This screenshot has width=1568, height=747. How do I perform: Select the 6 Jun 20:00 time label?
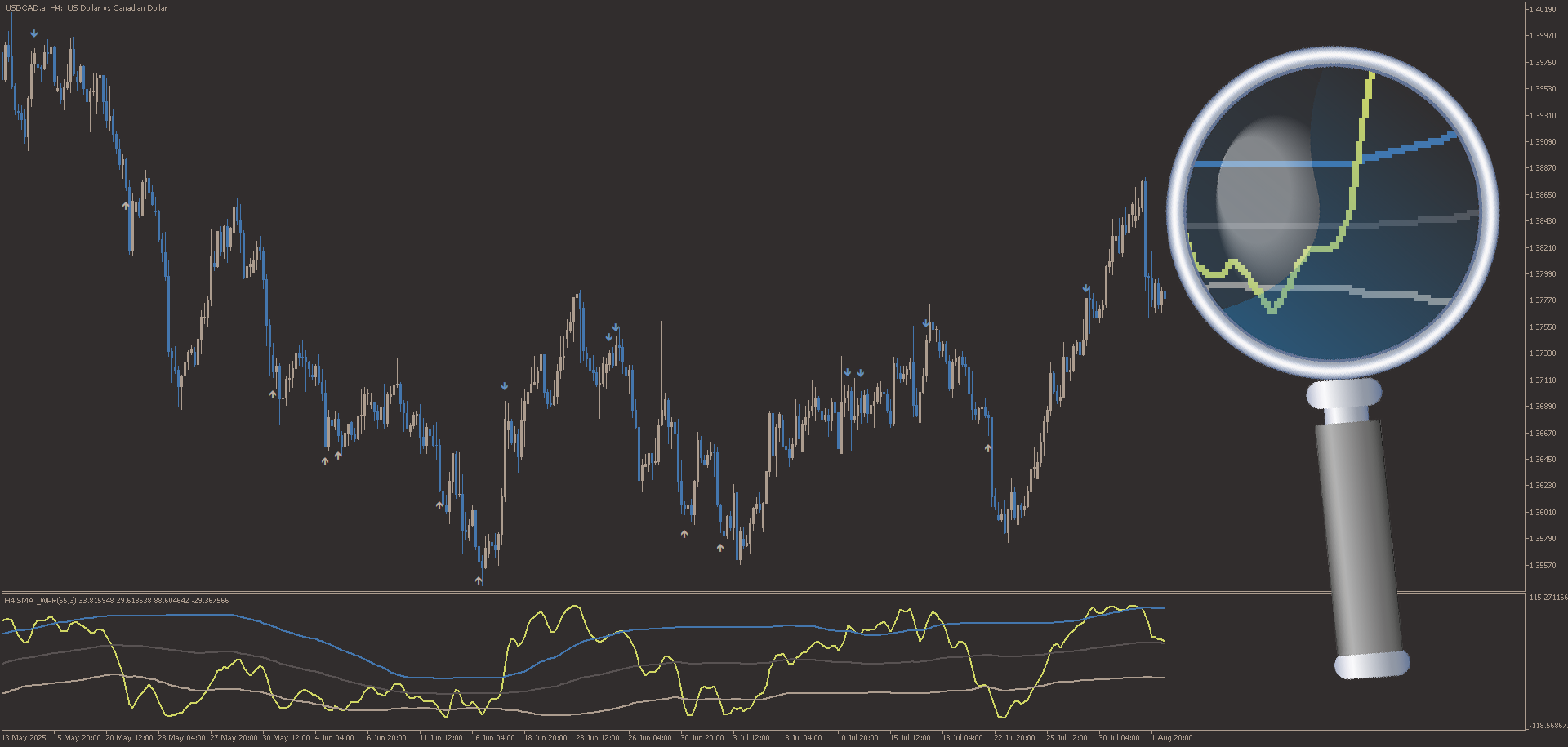387,738
